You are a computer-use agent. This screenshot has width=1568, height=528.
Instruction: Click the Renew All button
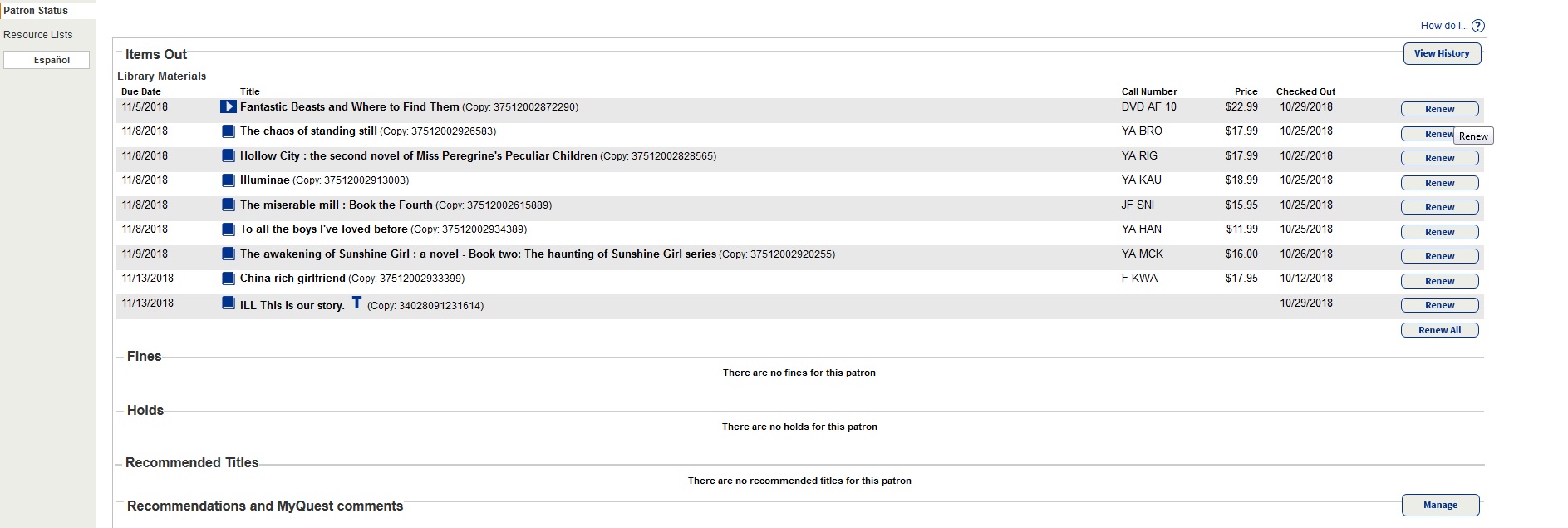pyautogui.click(x=1439, y=330)
